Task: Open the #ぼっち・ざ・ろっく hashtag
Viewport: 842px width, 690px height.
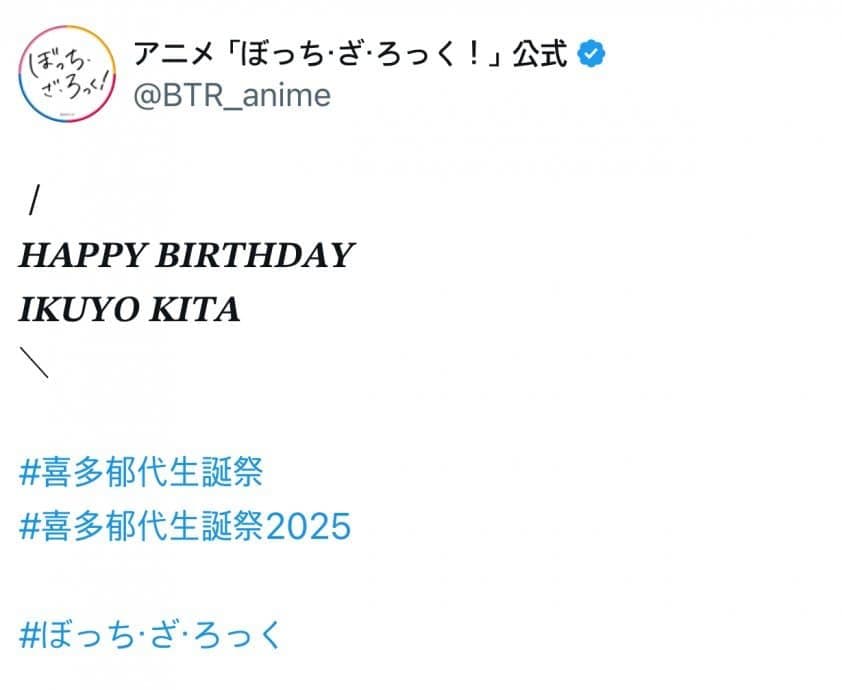Action: (152, 634)
